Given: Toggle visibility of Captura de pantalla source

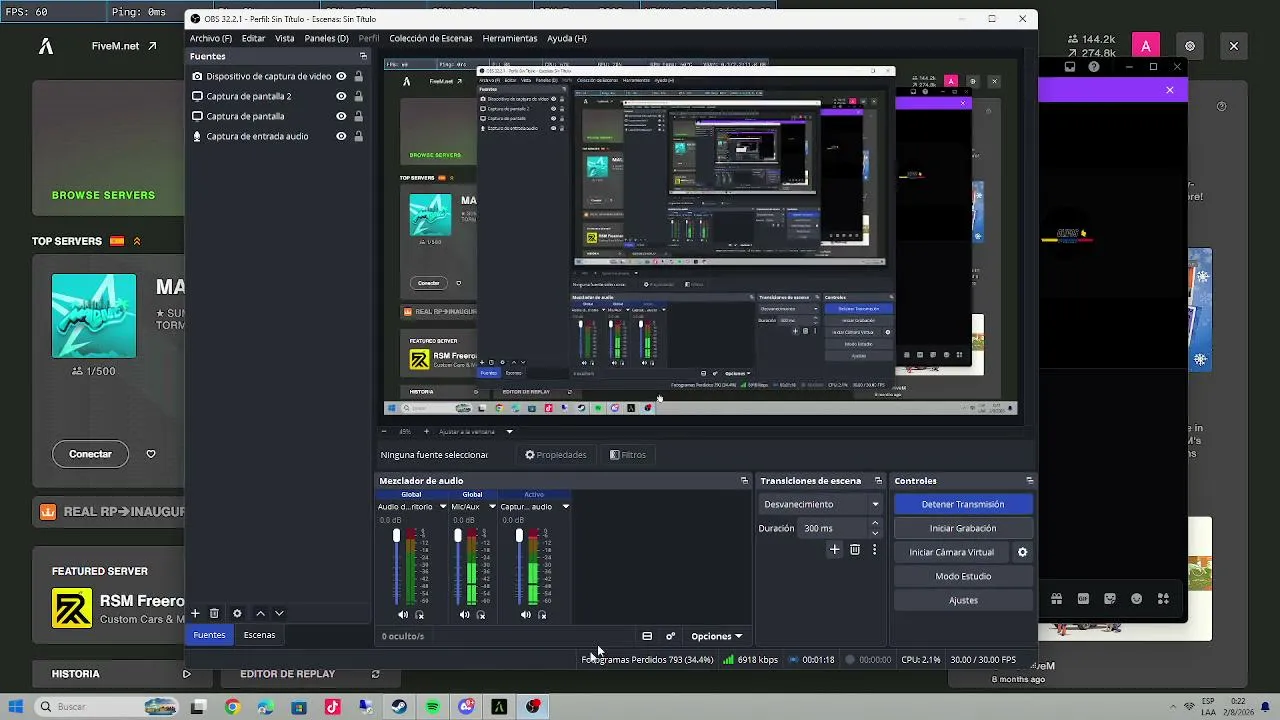Looking at the screenshot, I should [x=341, y=116].
